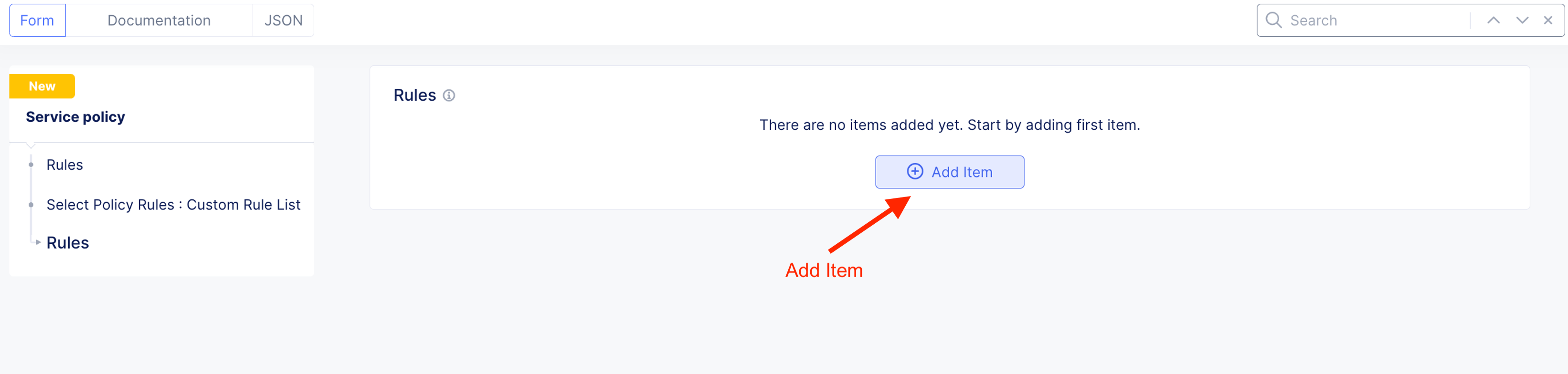Screen dimensions: 1568x374
Task: Click the Service policy heading
Action: click(75, 117)
